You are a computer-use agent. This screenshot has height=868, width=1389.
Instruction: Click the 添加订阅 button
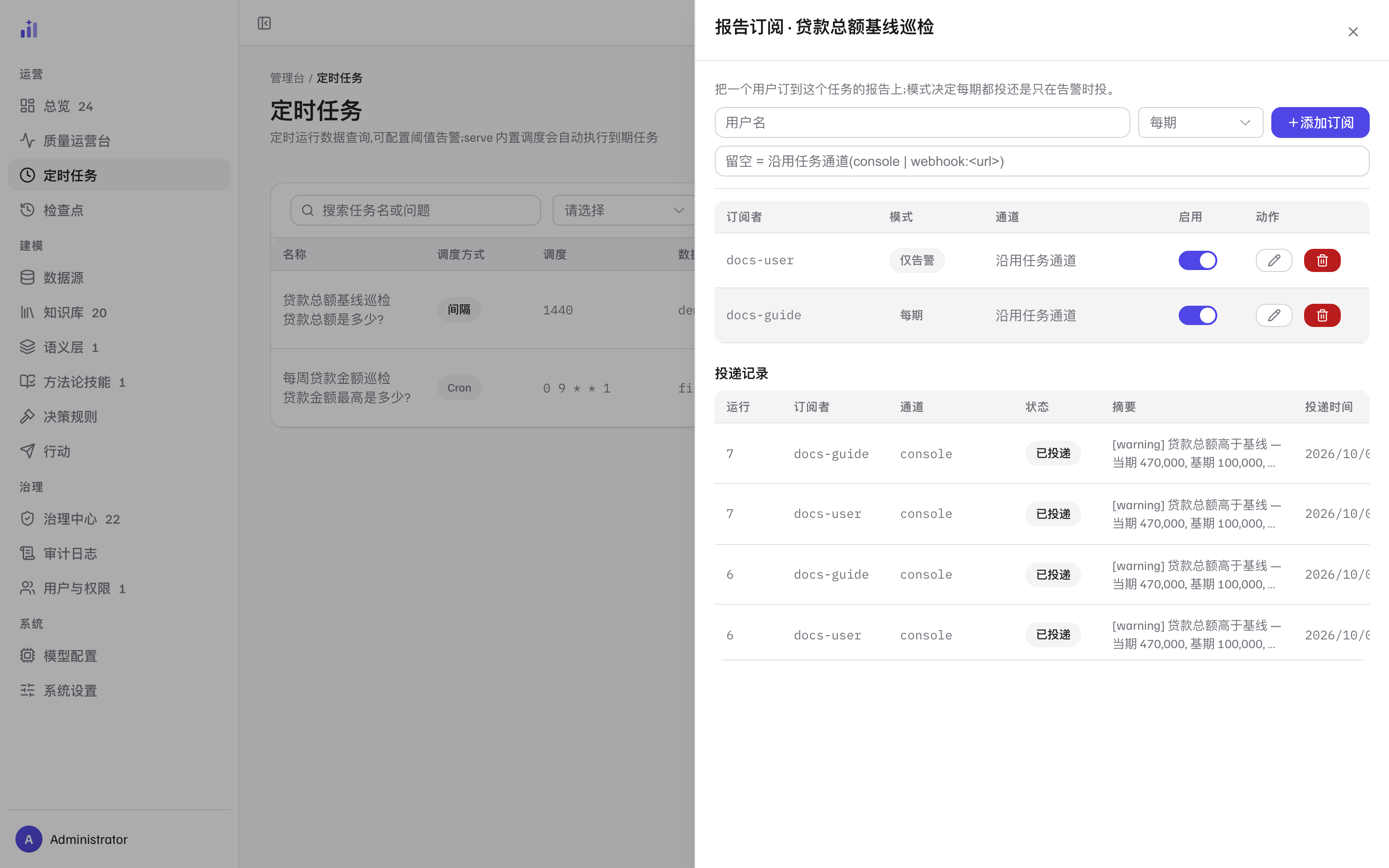click(1320, 122)
